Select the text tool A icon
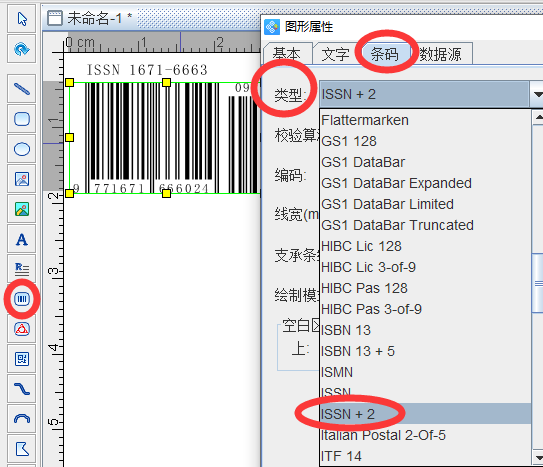This screenshot has height=467, width=543. [x=21, y=239]
